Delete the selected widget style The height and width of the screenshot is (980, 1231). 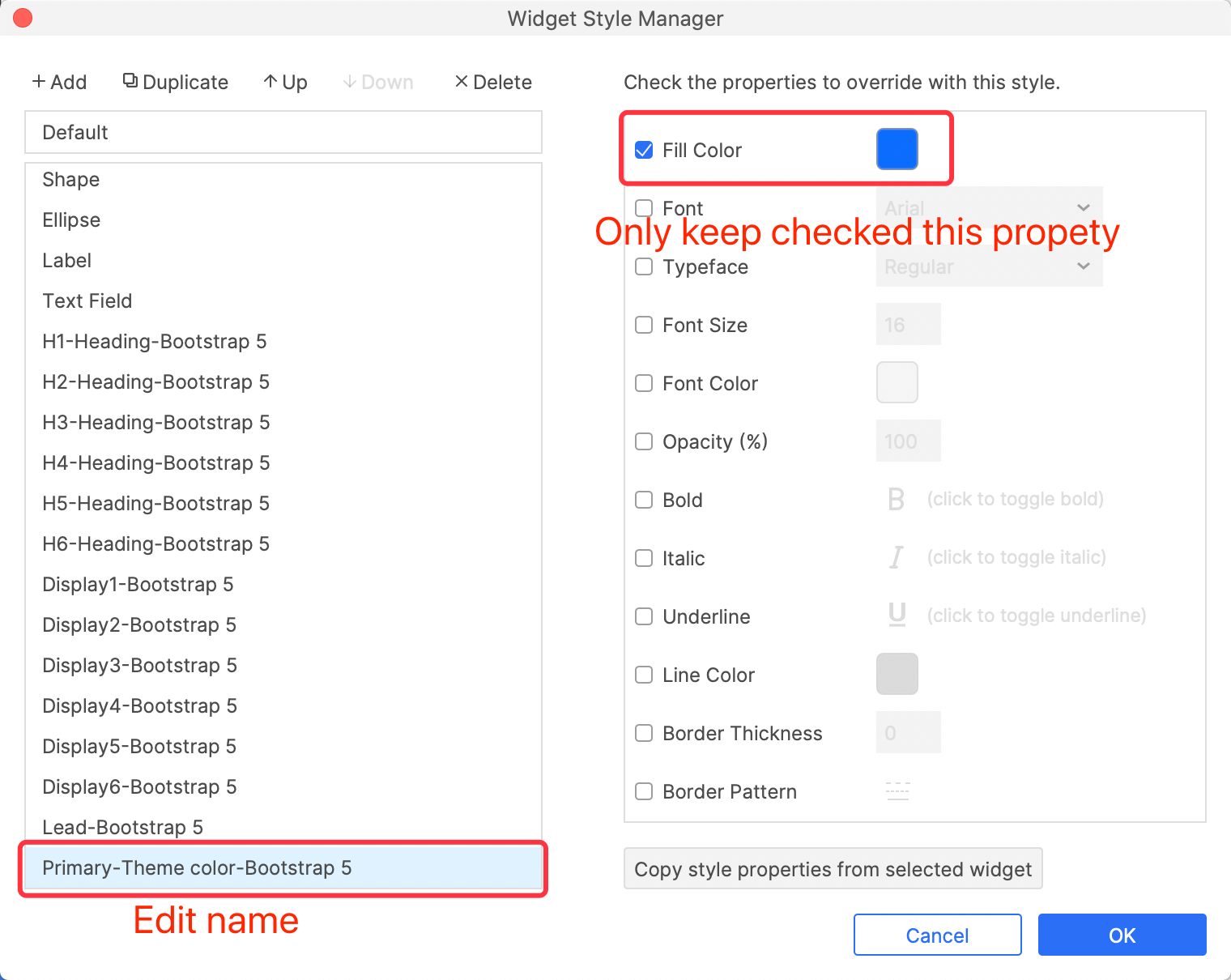(493, 82)
